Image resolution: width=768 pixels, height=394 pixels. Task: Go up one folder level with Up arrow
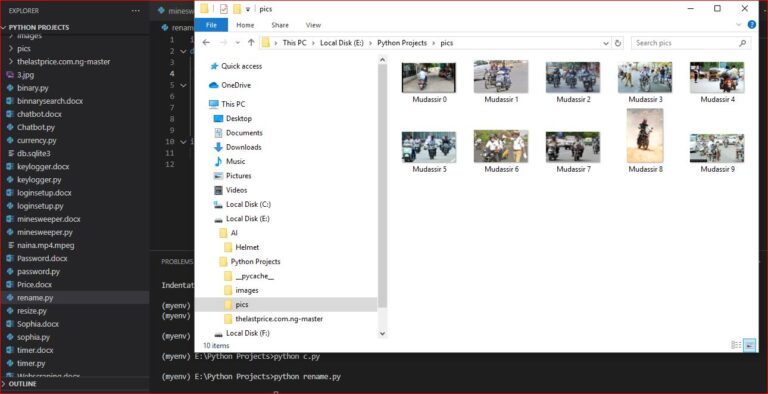tap(251, 43)
